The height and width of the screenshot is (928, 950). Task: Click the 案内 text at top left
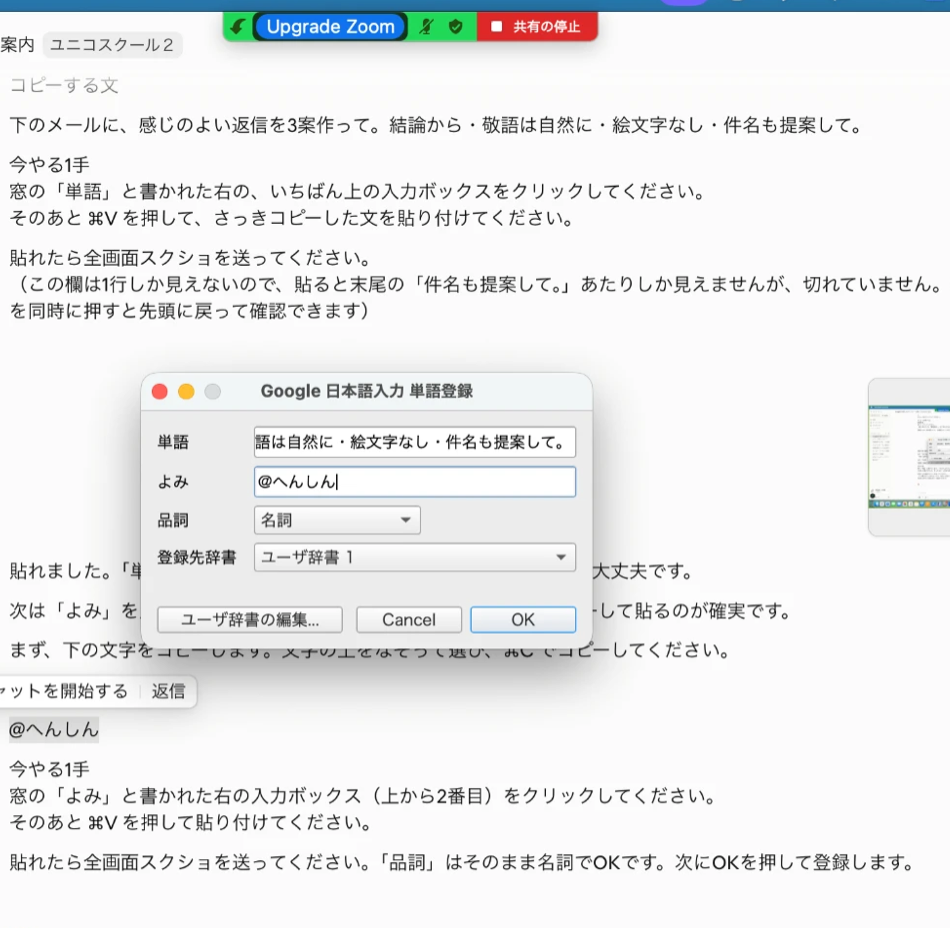point(17,45)
